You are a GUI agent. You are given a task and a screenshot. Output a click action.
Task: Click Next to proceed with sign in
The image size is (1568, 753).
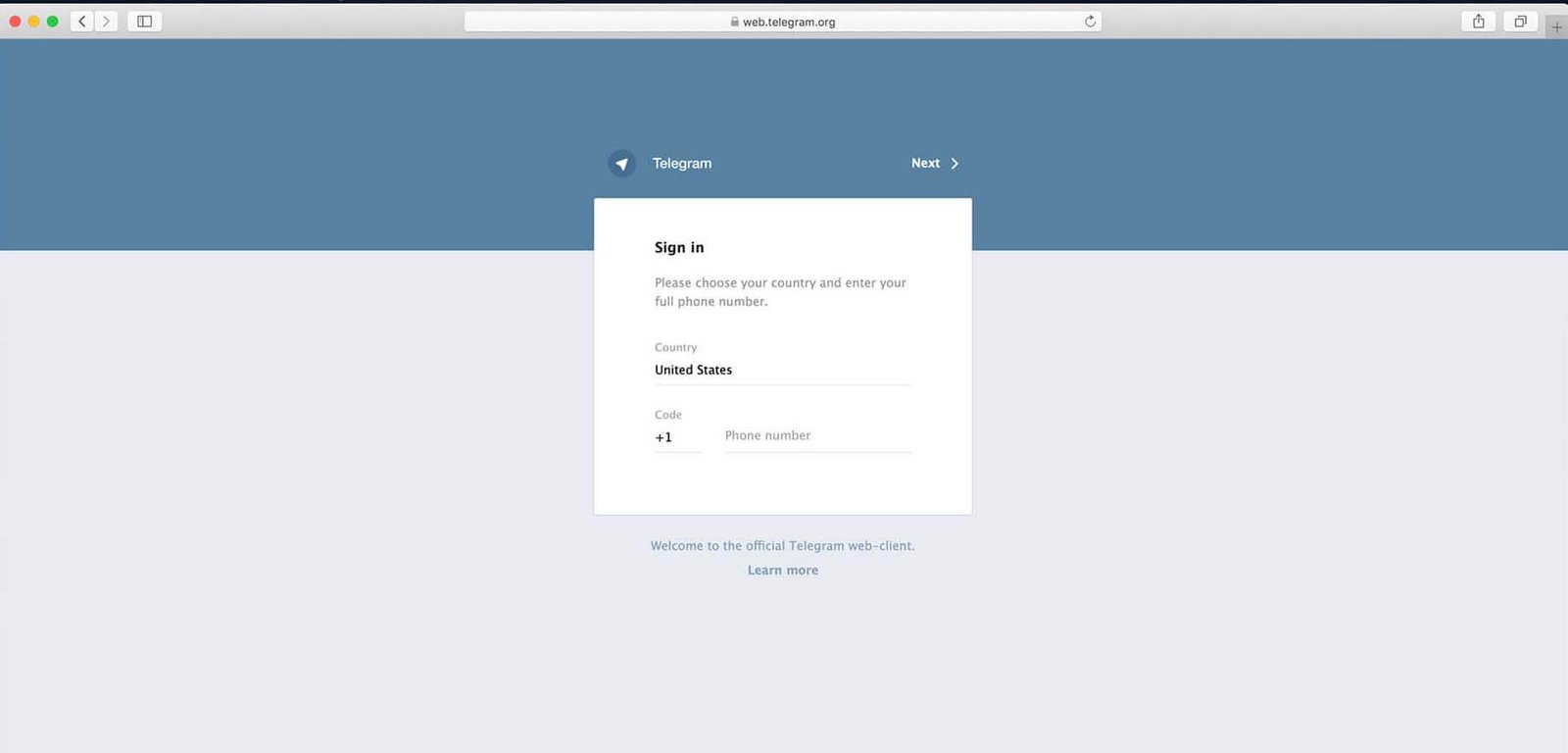(x=934, y=164)
